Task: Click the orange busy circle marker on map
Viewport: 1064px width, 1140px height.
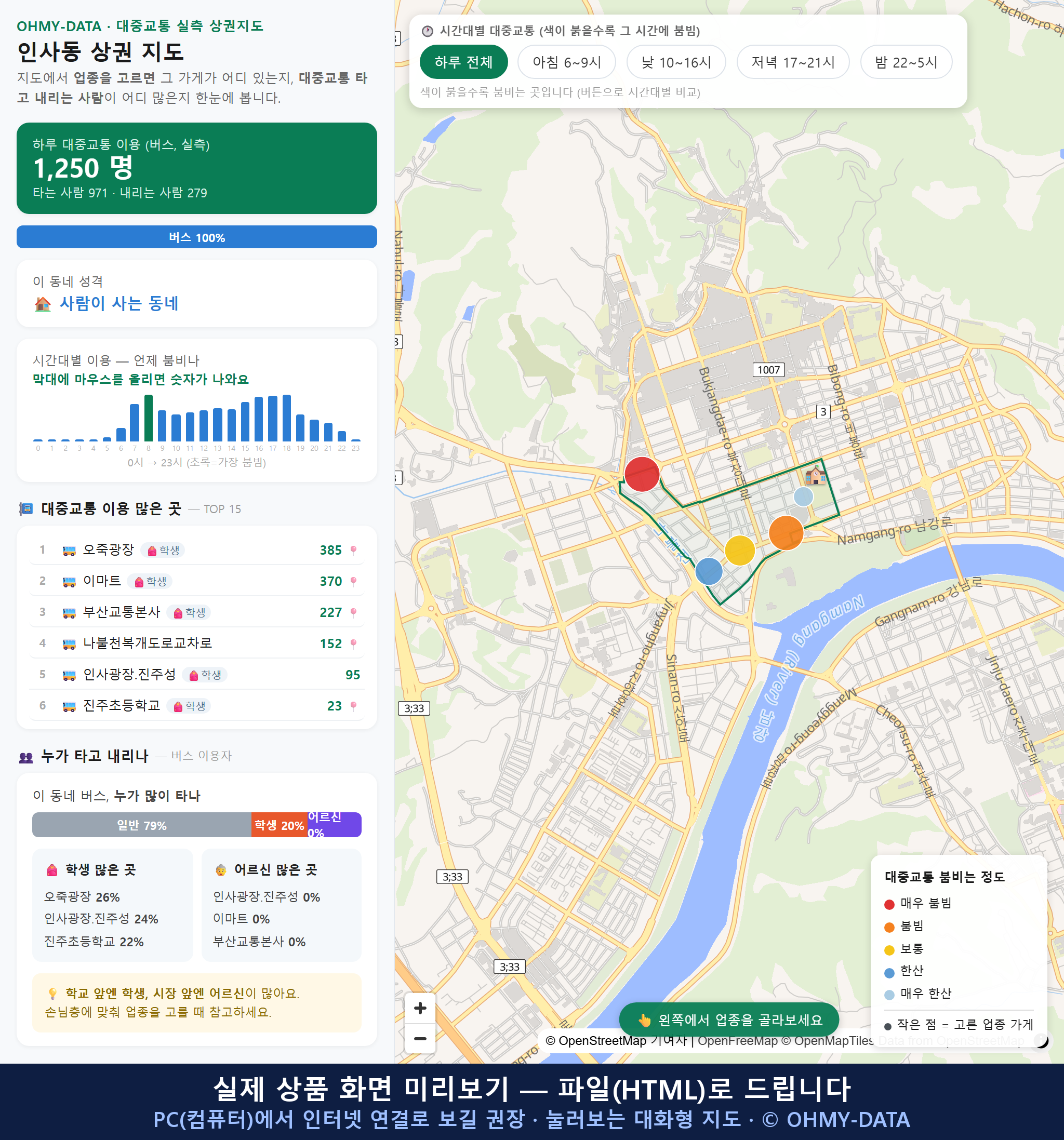Action: coord(786,533)
